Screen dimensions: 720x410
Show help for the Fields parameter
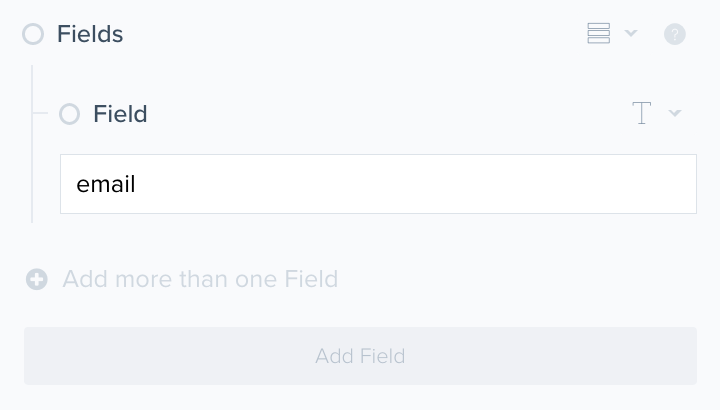675,34
